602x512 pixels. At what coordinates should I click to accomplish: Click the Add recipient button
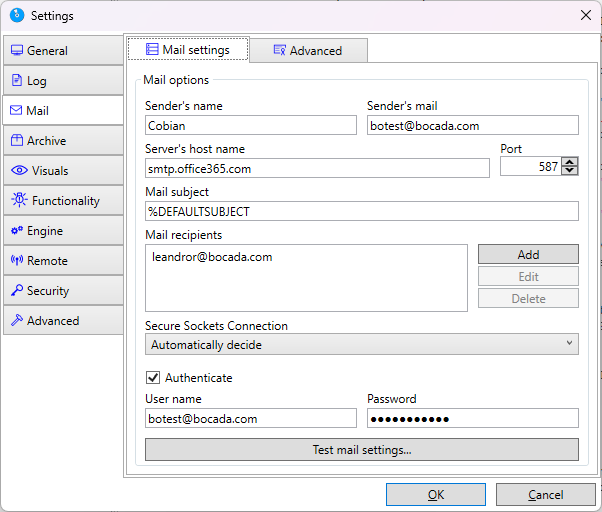(x=528, y=254)
